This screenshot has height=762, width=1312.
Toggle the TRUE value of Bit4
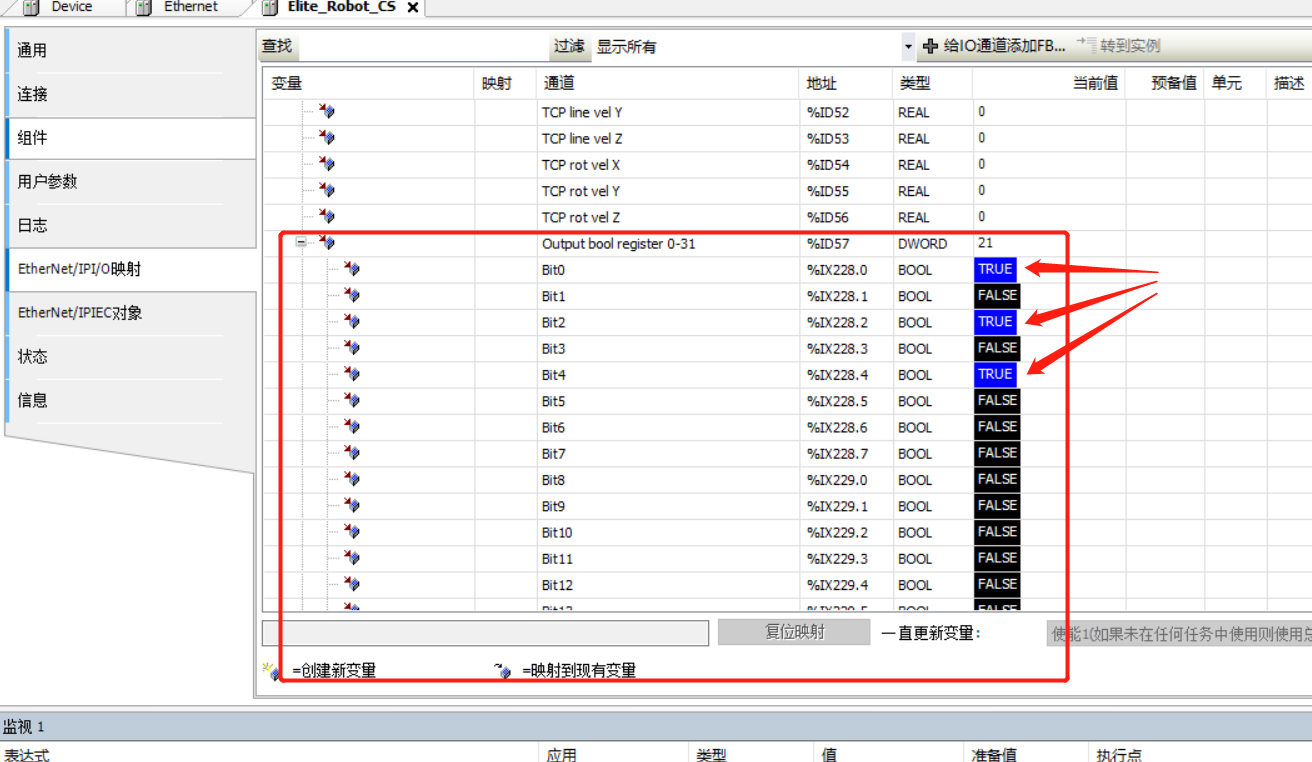(995, 374)
